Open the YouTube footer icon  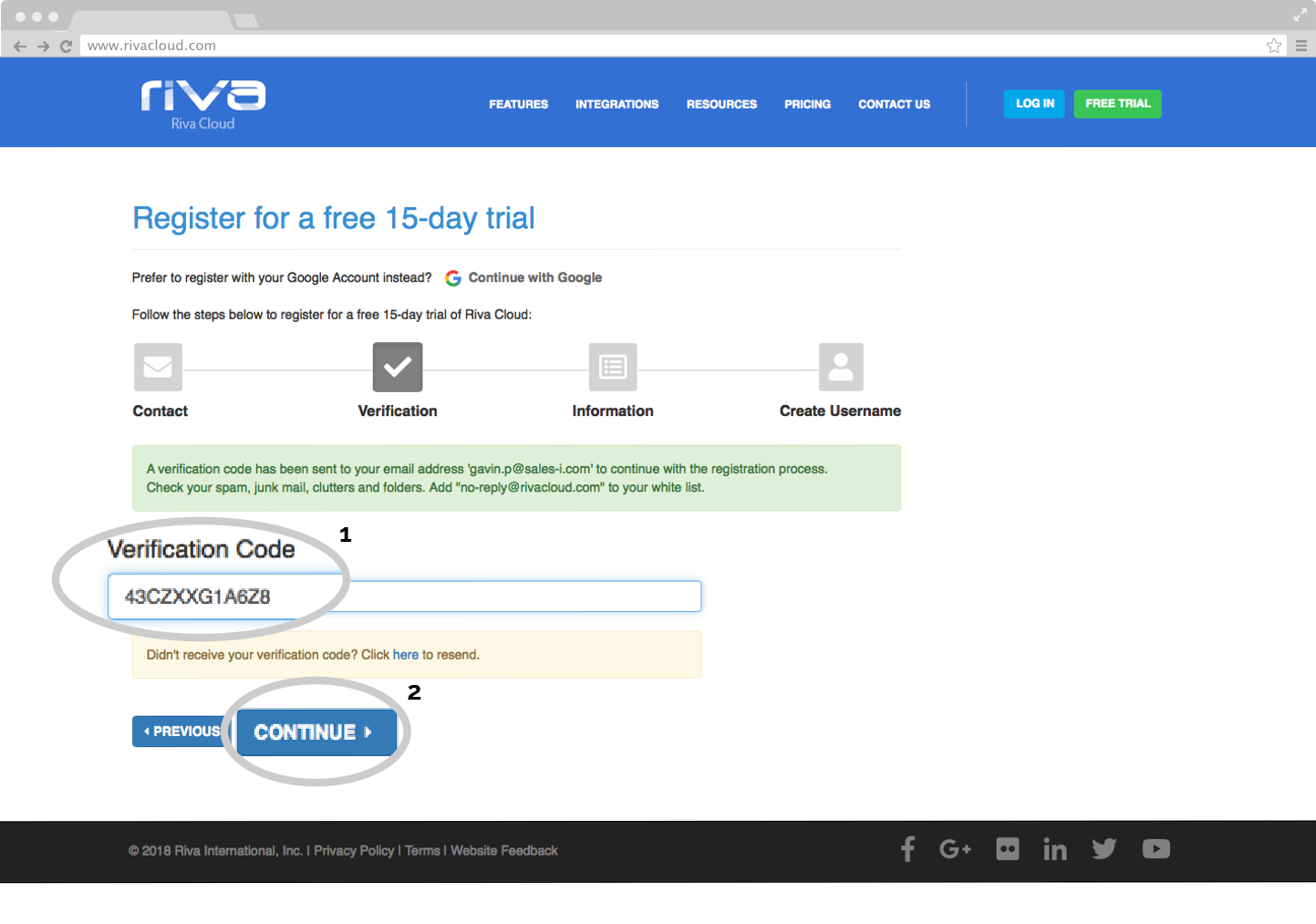click(1156, 849)
